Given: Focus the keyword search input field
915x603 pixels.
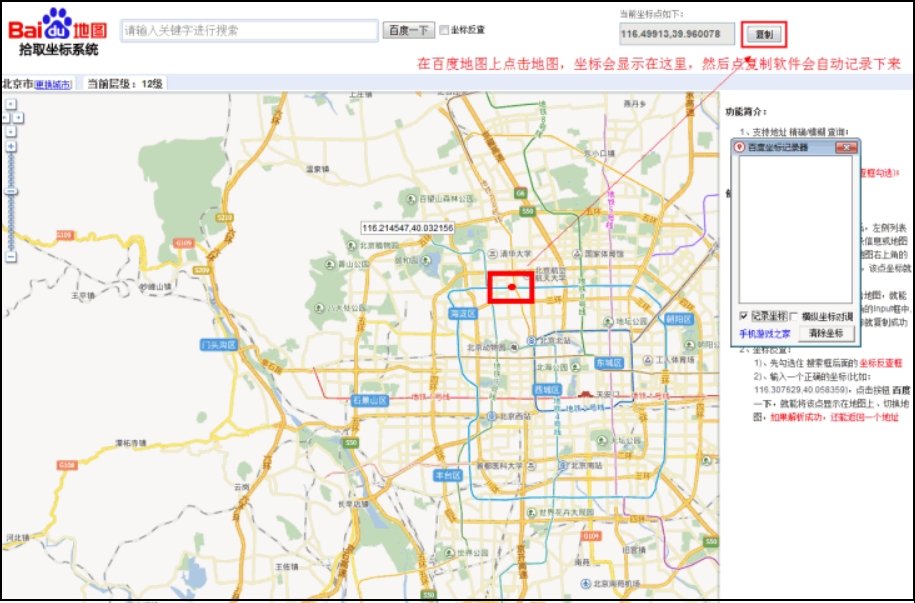Looking at the screenshot, I should (x=250, y=30).
